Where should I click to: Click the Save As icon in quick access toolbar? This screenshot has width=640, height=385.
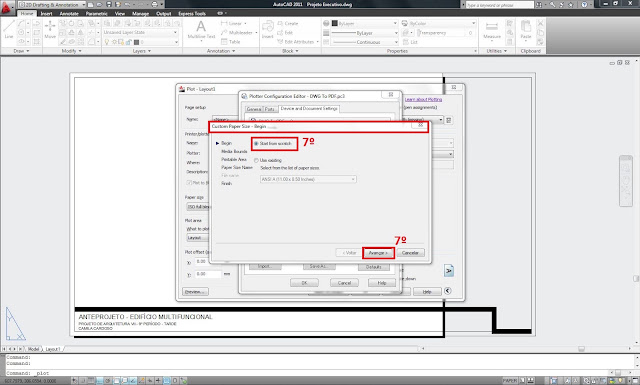tap(118, 4)
